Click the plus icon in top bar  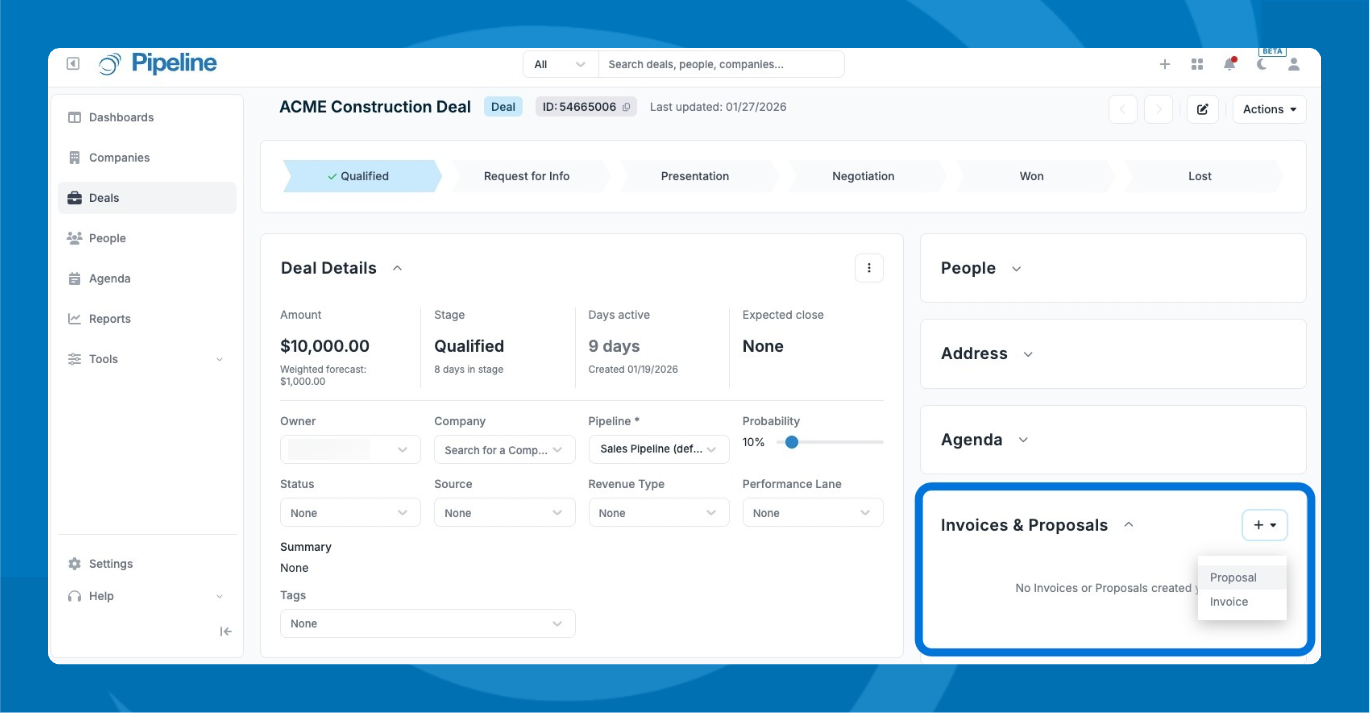(1165, 64)
